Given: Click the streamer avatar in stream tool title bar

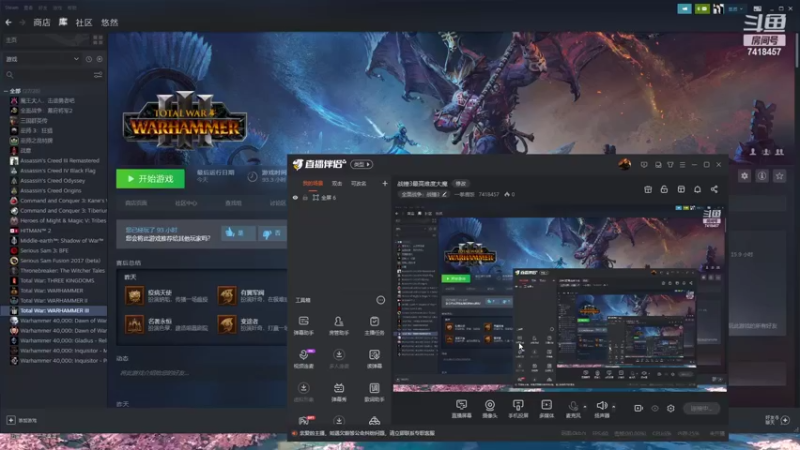Looking at the screenshot, I should coord(624,164).
